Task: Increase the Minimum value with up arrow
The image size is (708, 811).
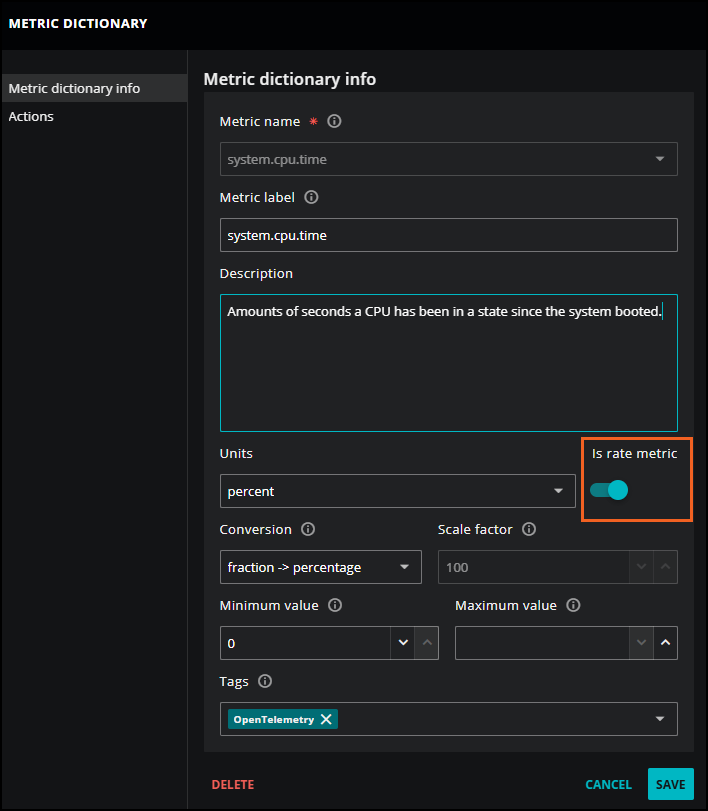Action: pos(427,642)
